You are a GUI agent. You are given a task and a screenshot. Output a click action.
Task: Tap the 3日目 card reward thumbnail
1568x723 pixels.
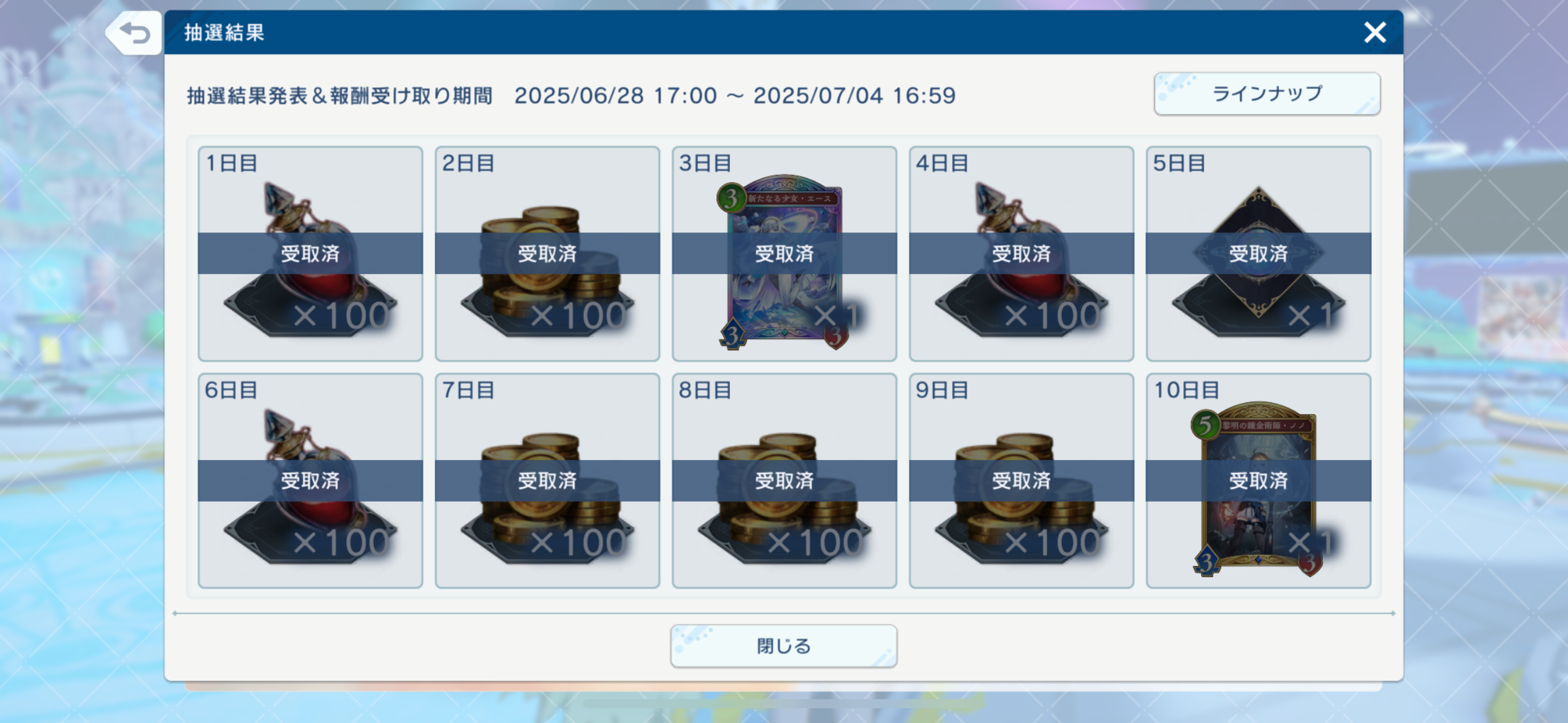point(783,262)
